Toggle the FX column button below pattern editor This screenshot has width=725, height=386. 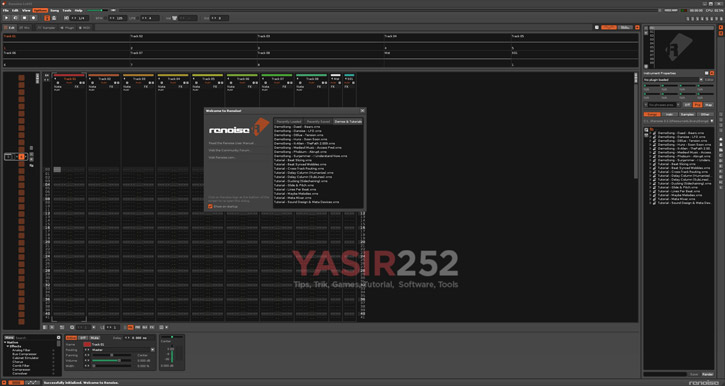click(152, 327)
